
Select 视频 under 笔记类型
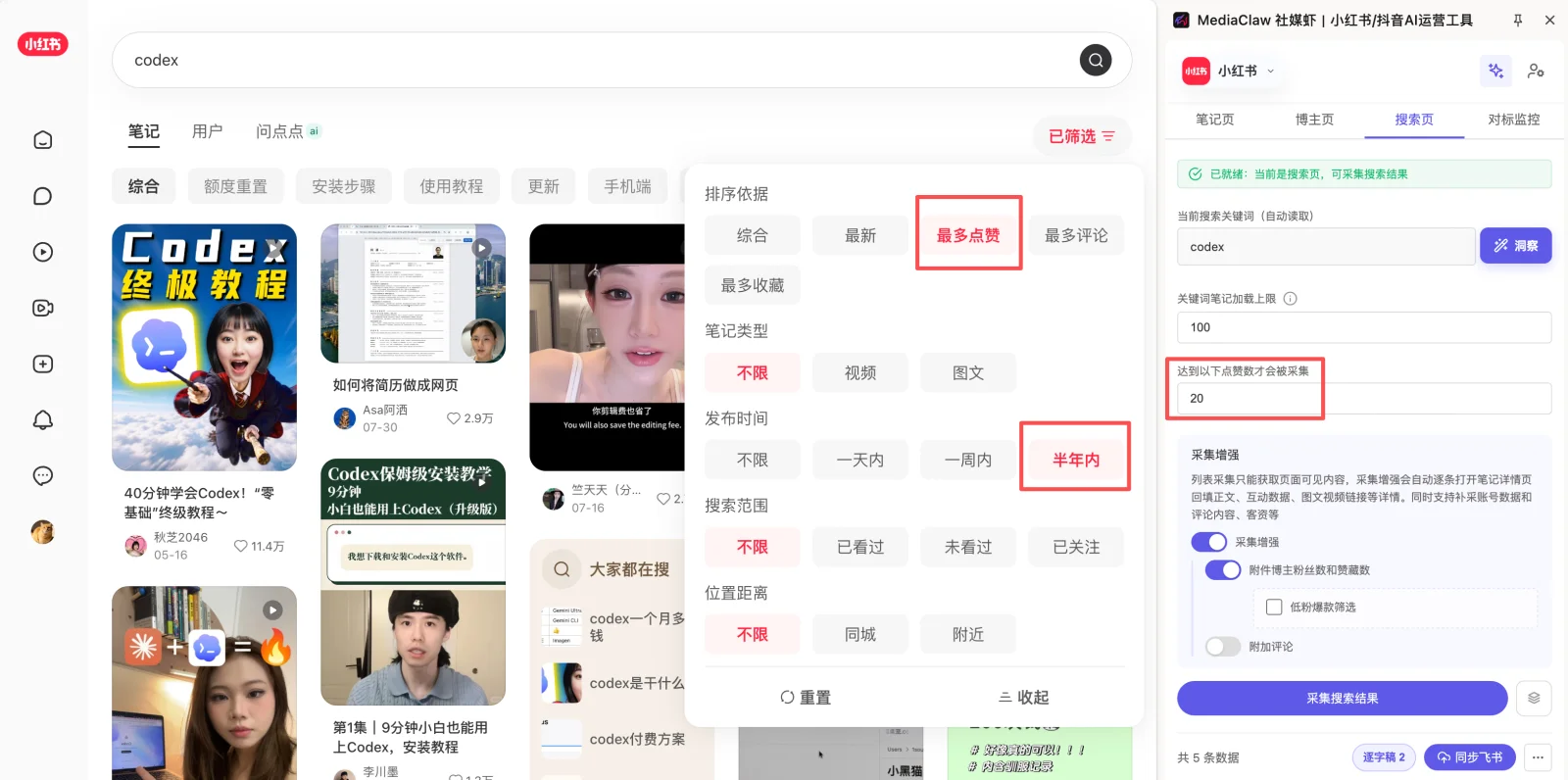(860, 372)
